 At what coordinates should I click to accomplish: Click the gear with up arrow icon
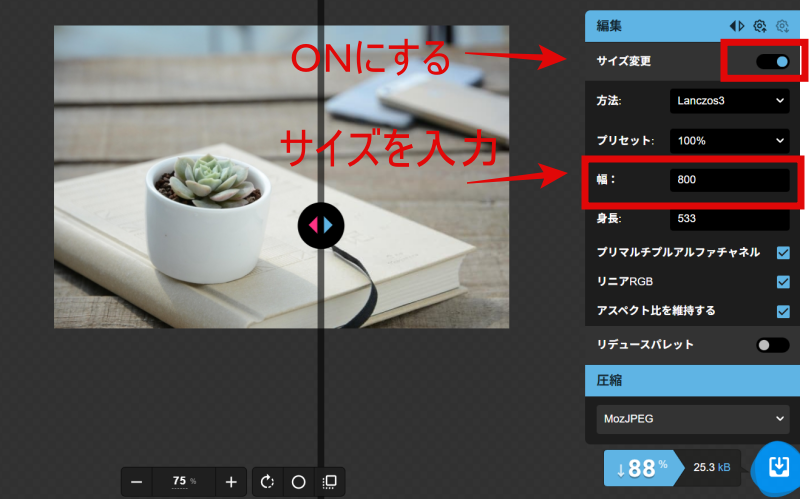coord(760,26)
